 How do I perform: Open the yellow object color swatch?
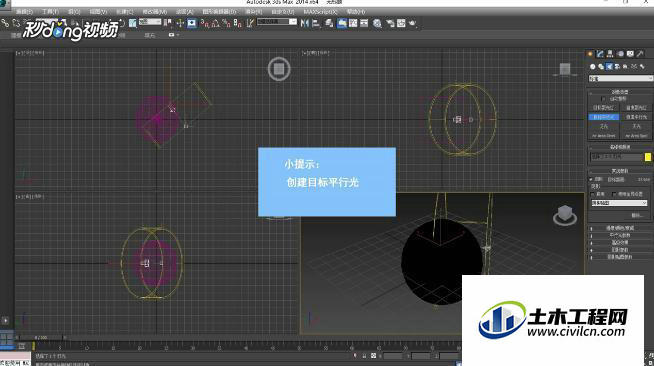[x=648, y=157]
